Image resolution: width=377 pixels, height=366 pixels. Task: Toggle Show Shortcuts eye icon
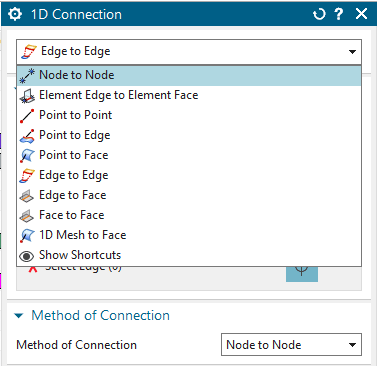pos(27,256)
